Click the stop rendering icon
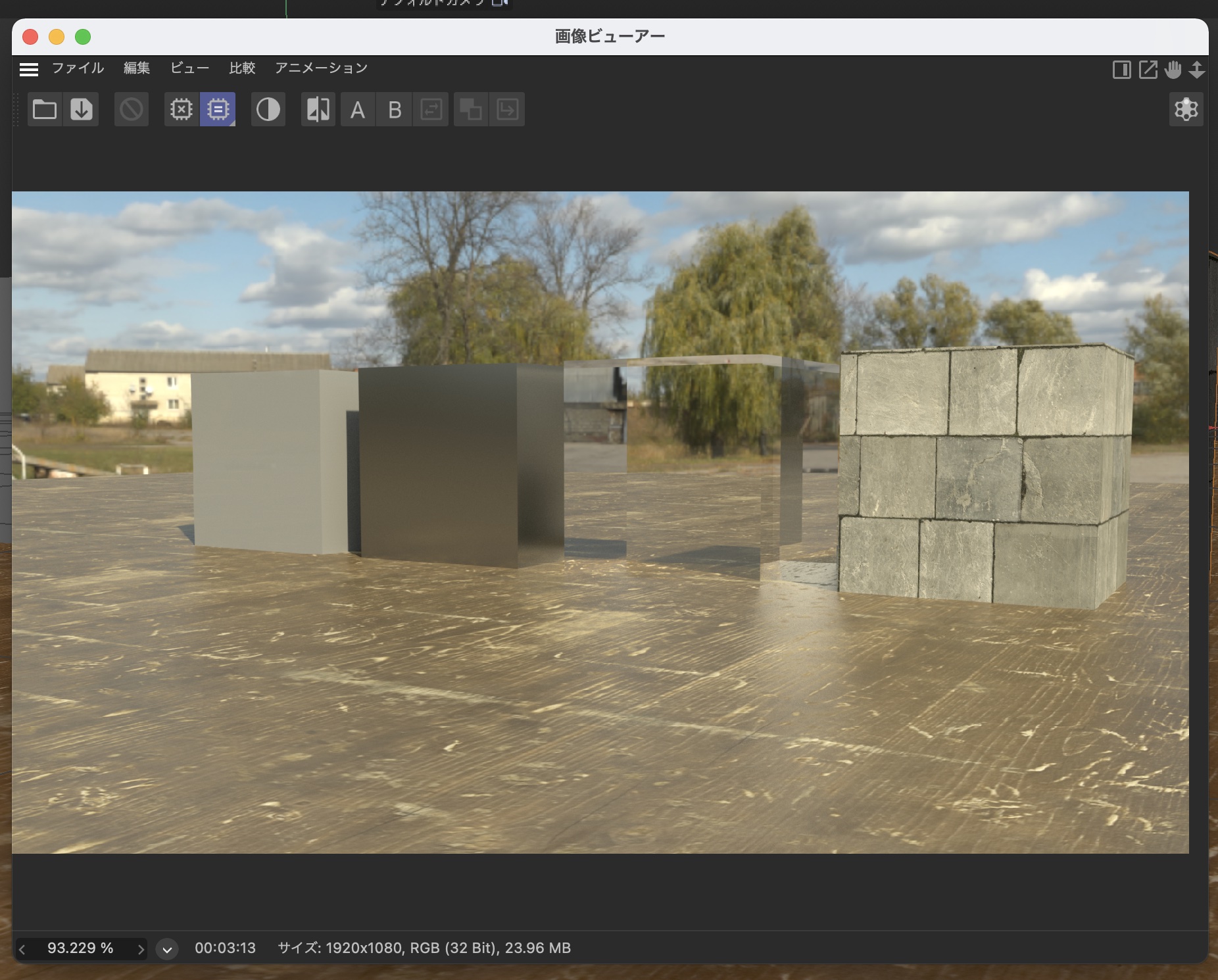The height and width of the screenshot is (980, 1218). (x=131, y=109)
